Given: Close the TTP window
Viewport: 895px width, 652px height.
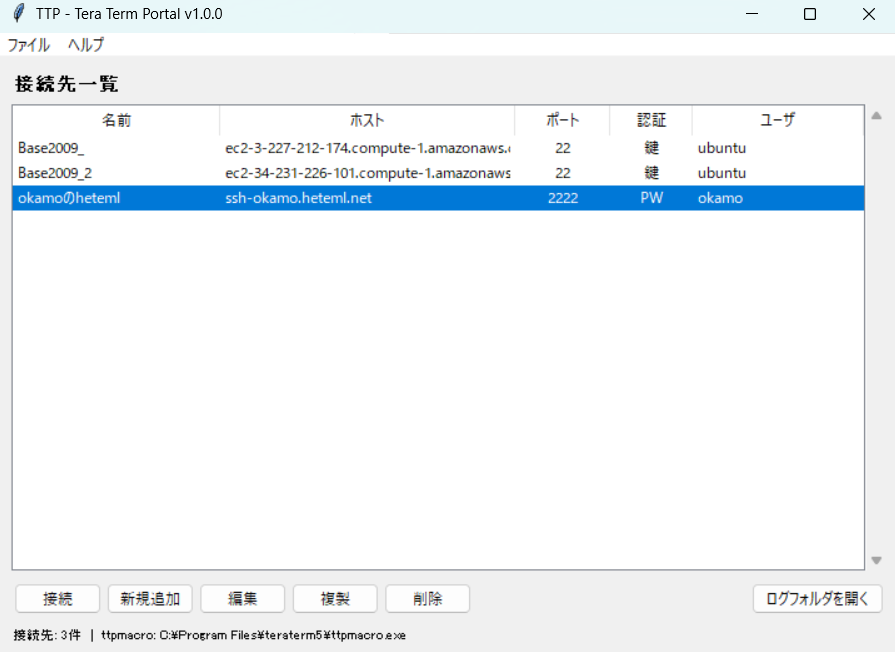Looking at the screenshot, I should [869, 14].
